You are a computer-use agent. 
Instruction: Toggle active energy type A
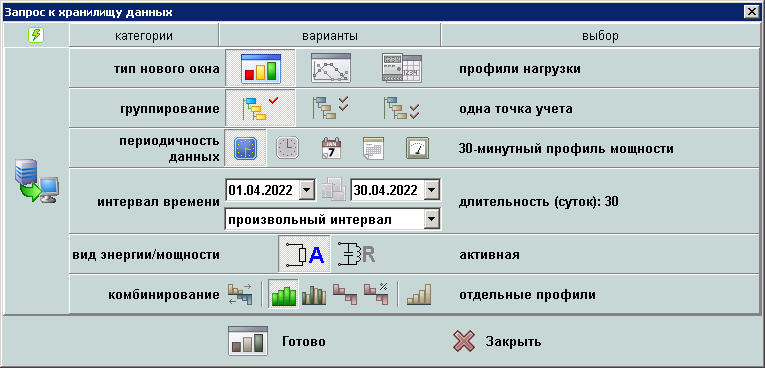(x=304, y=254)
